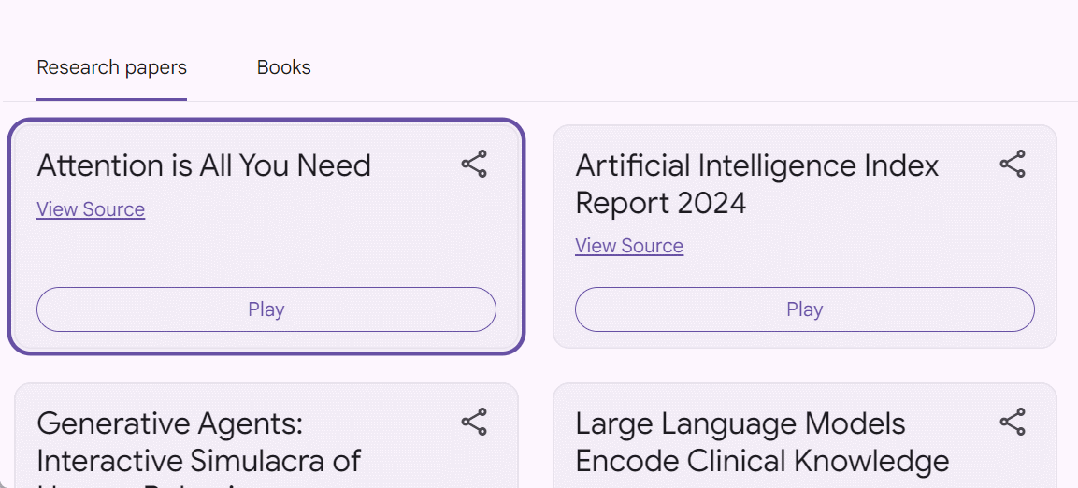
Task: Switch to the Books tab
Action: click(x=283, y=68)
